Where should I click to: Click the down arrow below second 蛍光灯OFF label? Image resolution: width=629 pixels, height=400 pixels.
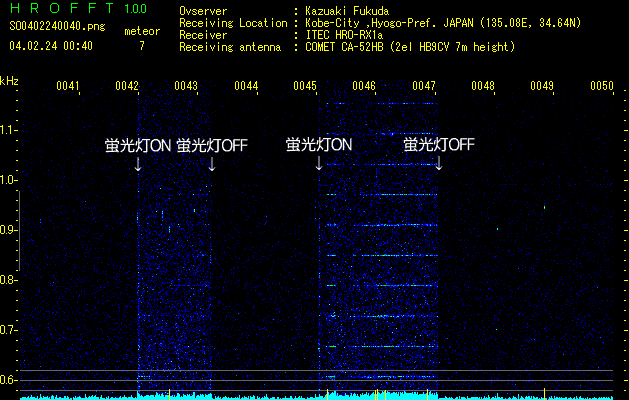coord(438,164)
